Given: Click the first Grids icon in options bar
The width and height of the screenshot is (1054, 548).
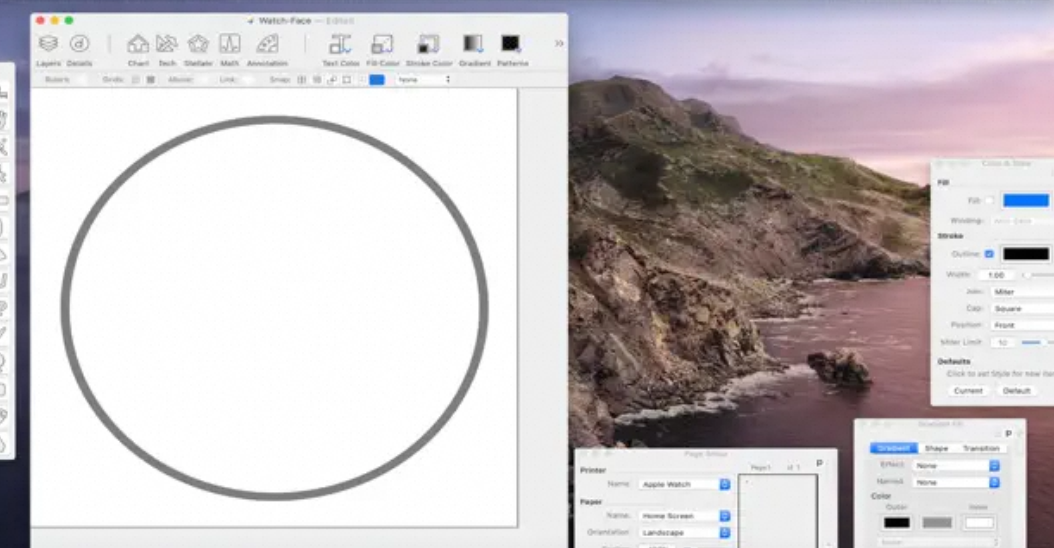Looking at the screenshot, I should (x=136, y=79).
